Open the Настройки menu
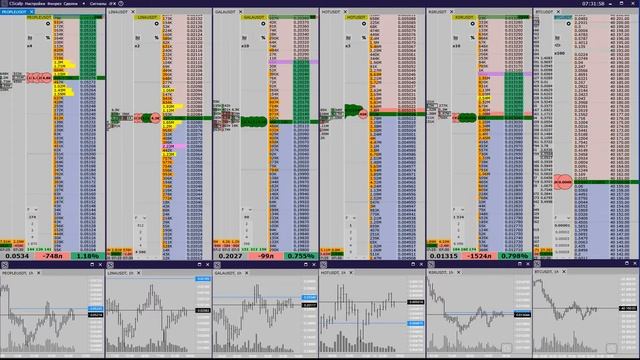Viewport: 640px width, 360px height. click(34, 3)
